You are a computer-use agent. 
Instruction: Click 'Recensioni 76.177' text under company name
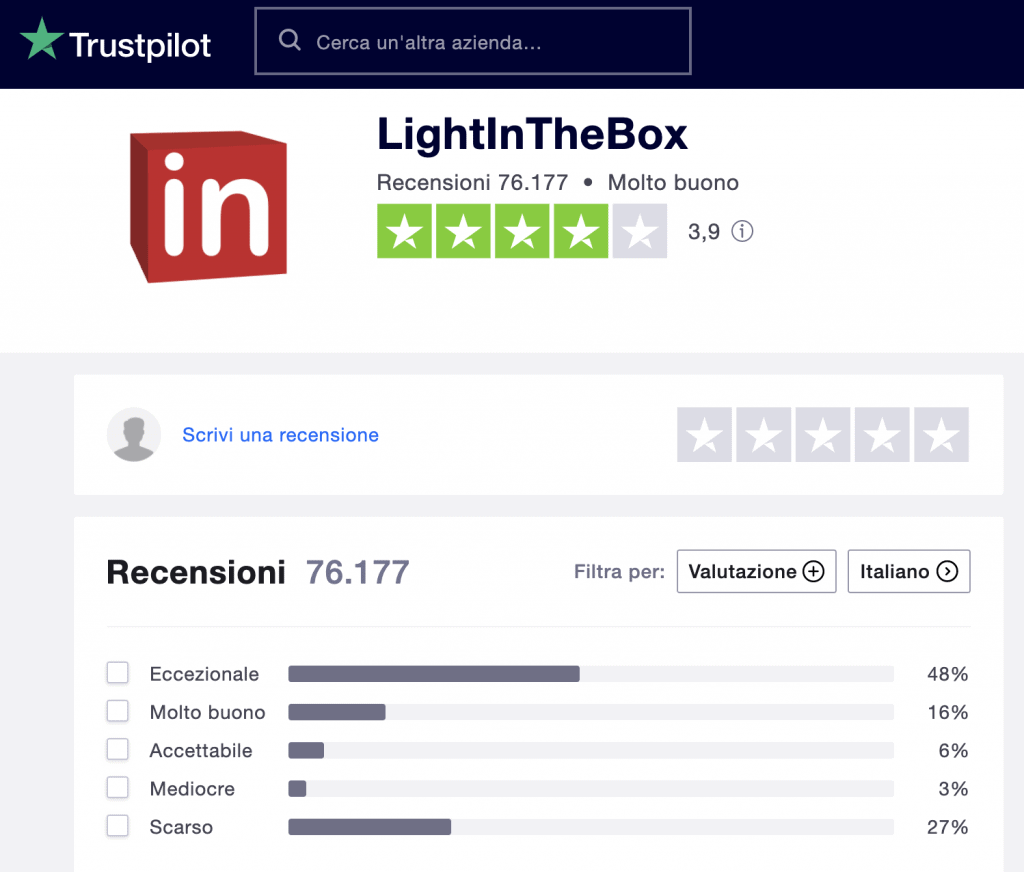(472, 183)
